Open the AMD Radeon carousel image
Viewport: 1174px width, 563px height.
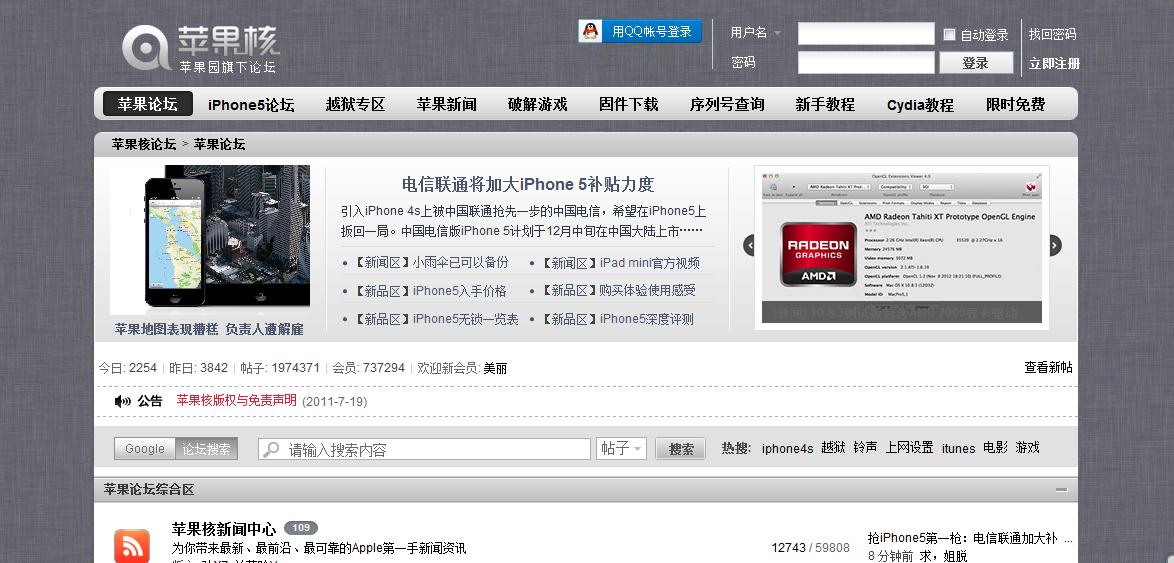click(x=901, y=248)
